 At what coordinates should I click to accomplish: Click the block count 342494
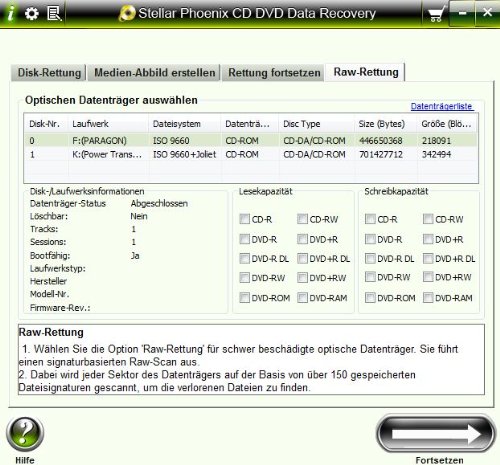(436, 154)
